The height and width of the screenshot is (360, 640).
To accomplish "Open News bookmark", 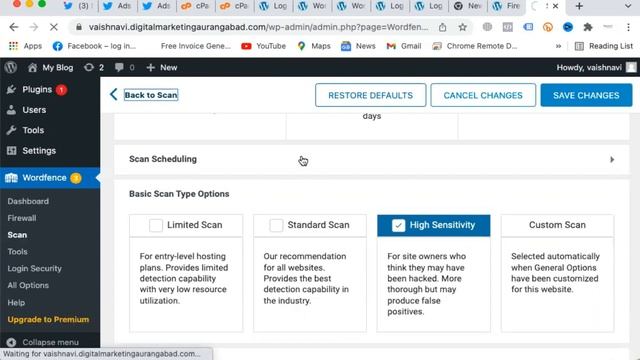I will [x=358, y=46].
